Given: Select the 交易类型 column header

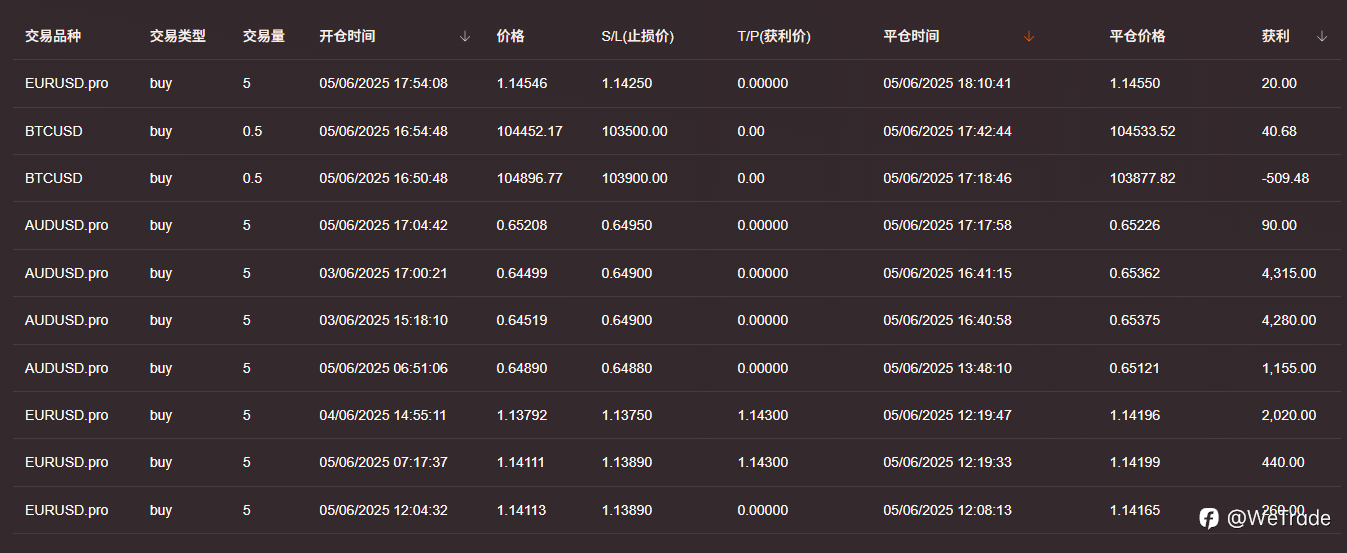Looking at the screenshot, I should pyautogui.click(x=178, y=36).
